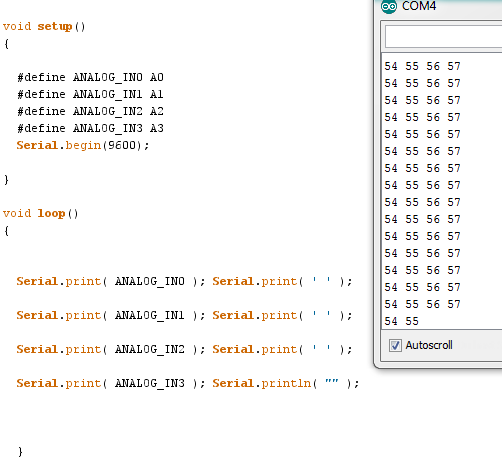Click the Autoscroll label text
502x472 pixels.
(x=429, y=345)
